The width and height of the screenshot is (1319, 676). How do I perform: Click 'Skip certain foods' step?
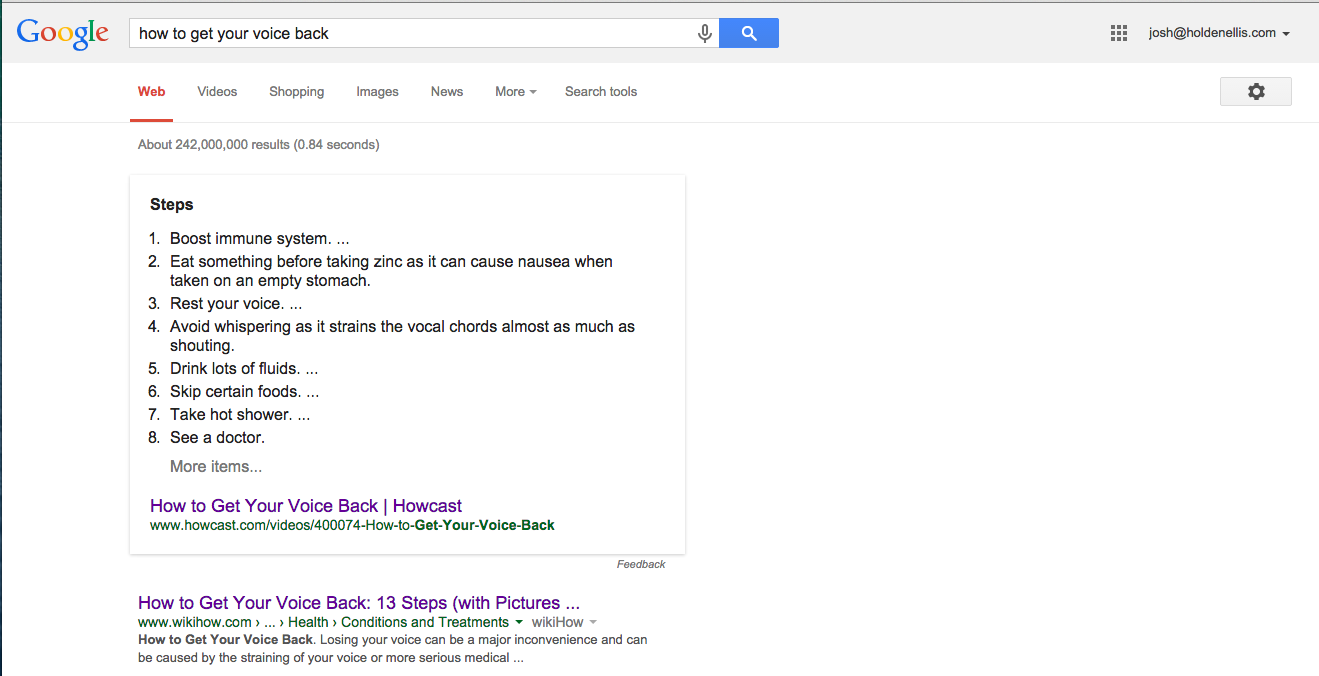click(245, 391)
